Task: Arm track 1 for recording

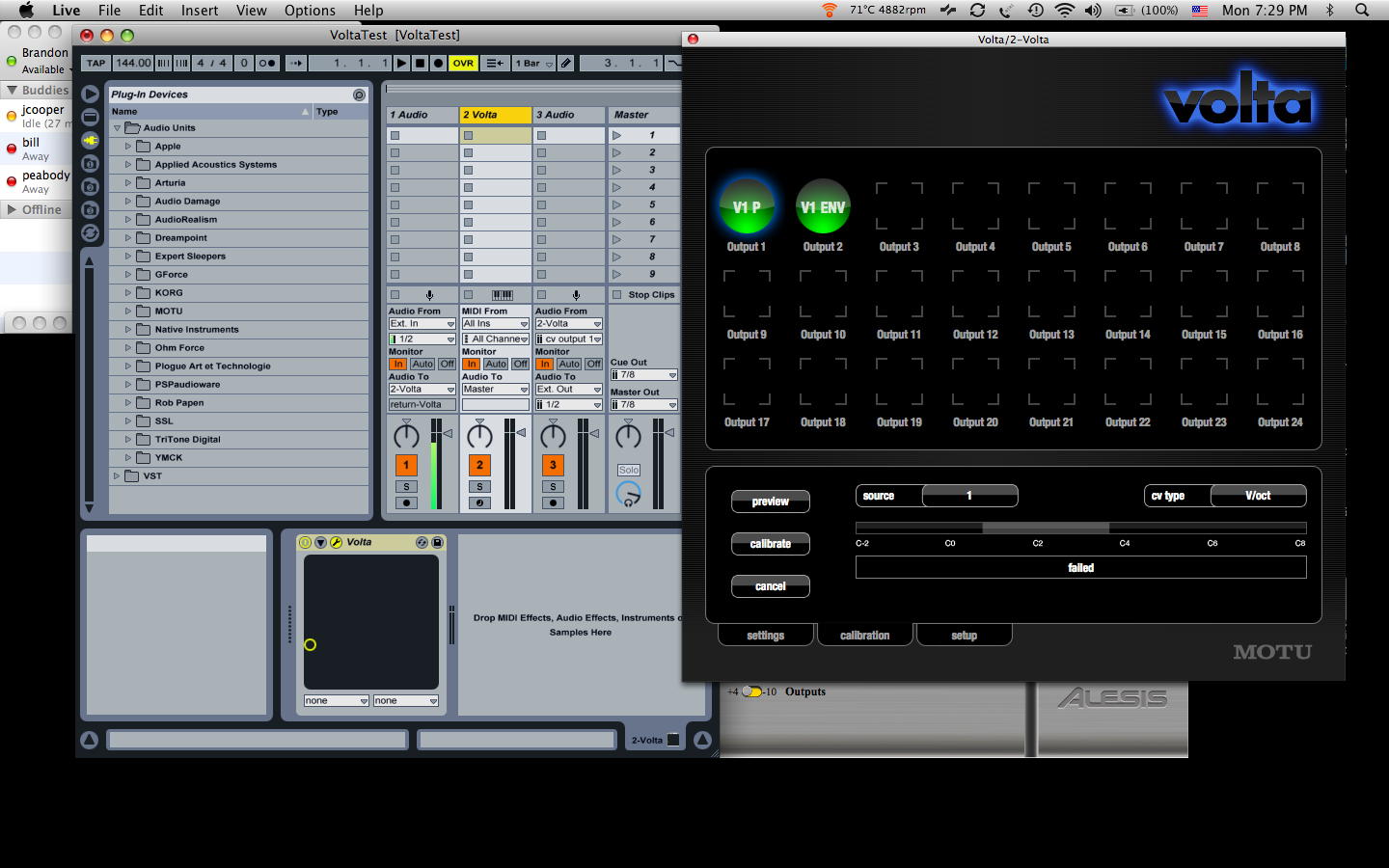Action: tap(406, 503)
